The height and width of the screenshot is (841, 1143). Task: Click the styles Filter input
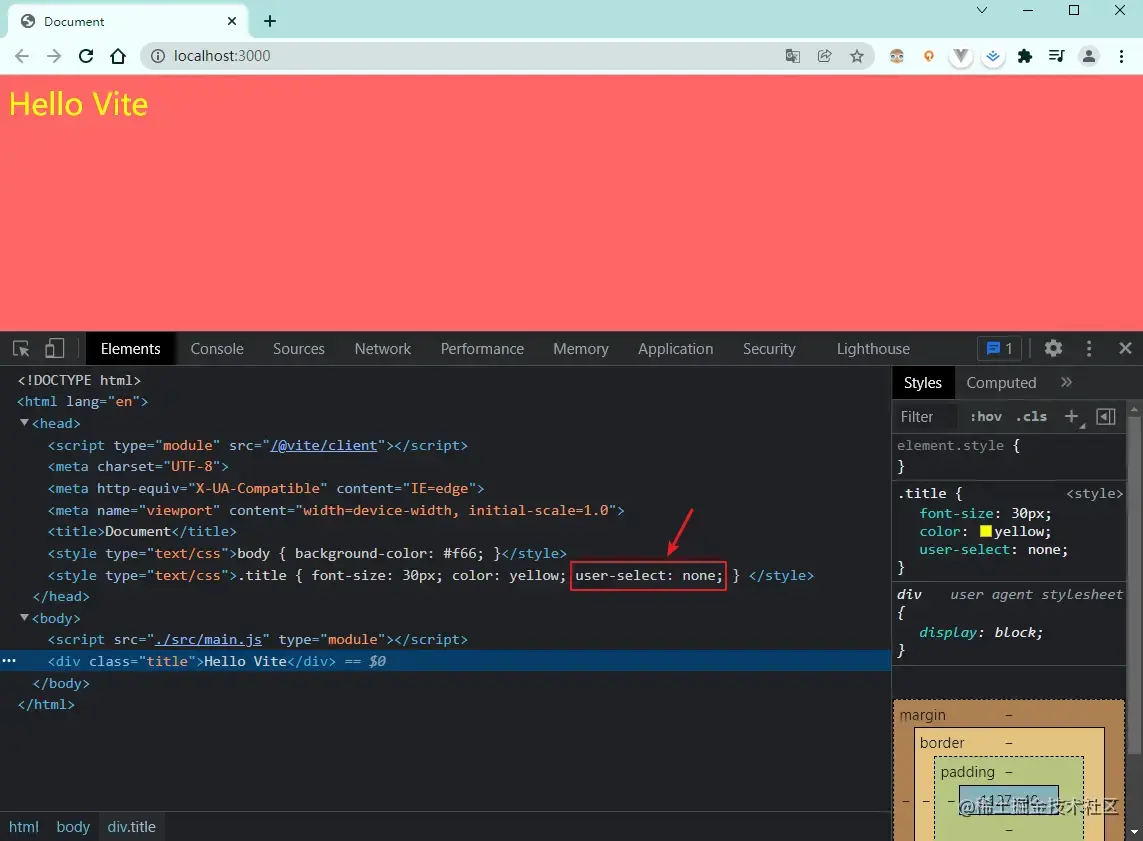coord(926,417)
